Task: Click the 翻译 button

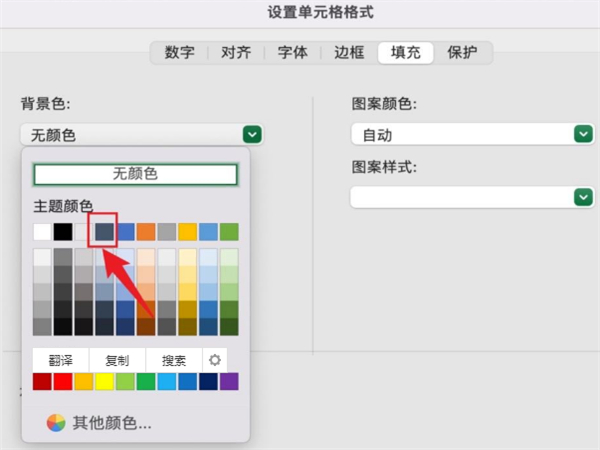Action: click(x=61, y=359)
